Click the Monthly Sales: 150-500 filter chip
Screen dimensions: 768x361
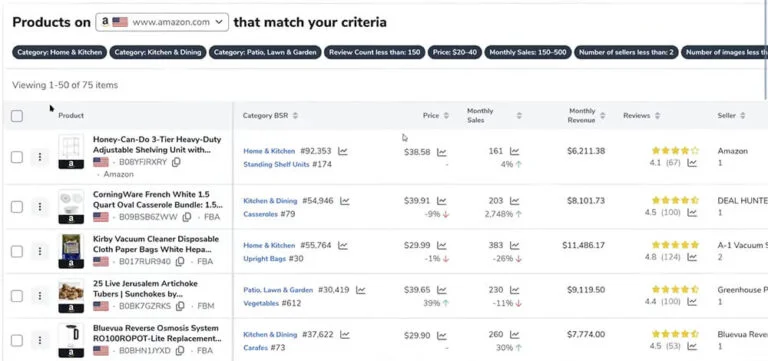[x=528, y=52]
